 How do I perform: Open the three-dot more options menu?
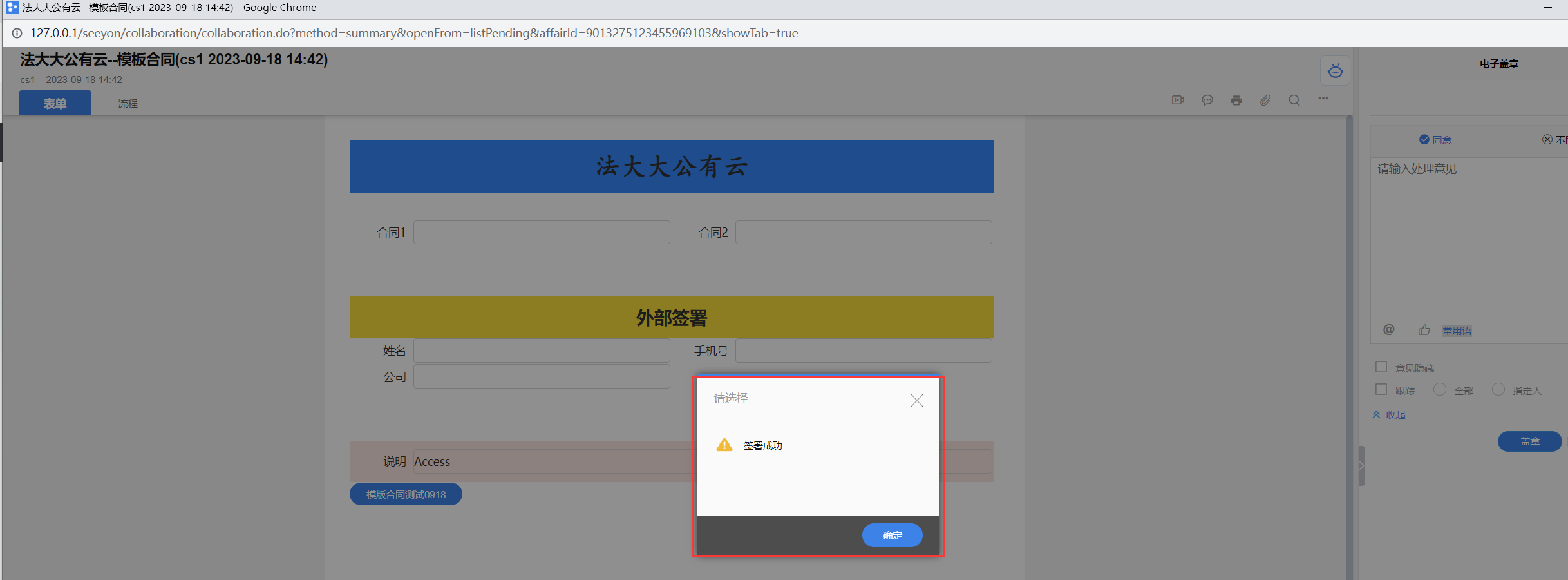coord(1323,99)
